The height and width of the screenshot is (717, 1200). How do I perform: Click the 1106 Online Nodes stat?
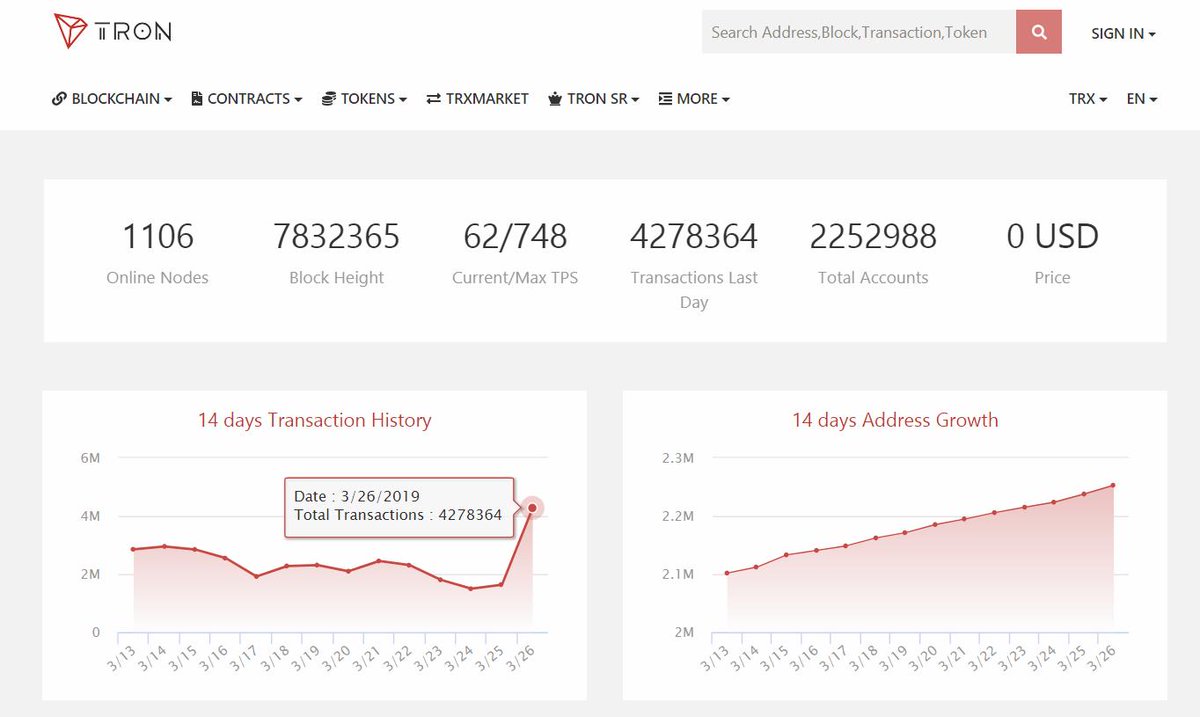tap(158, 237)
